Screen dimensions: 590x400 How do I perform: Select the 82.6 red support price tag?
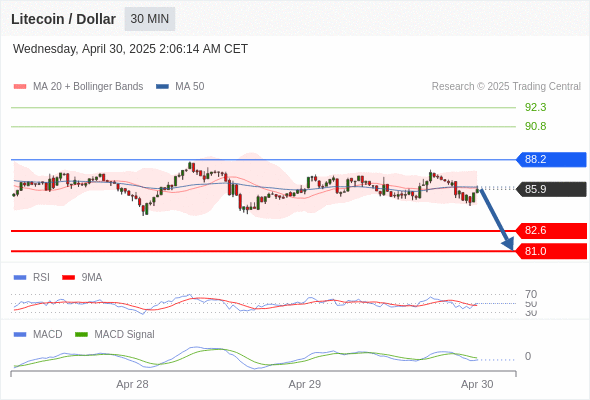tap(551, 231)
